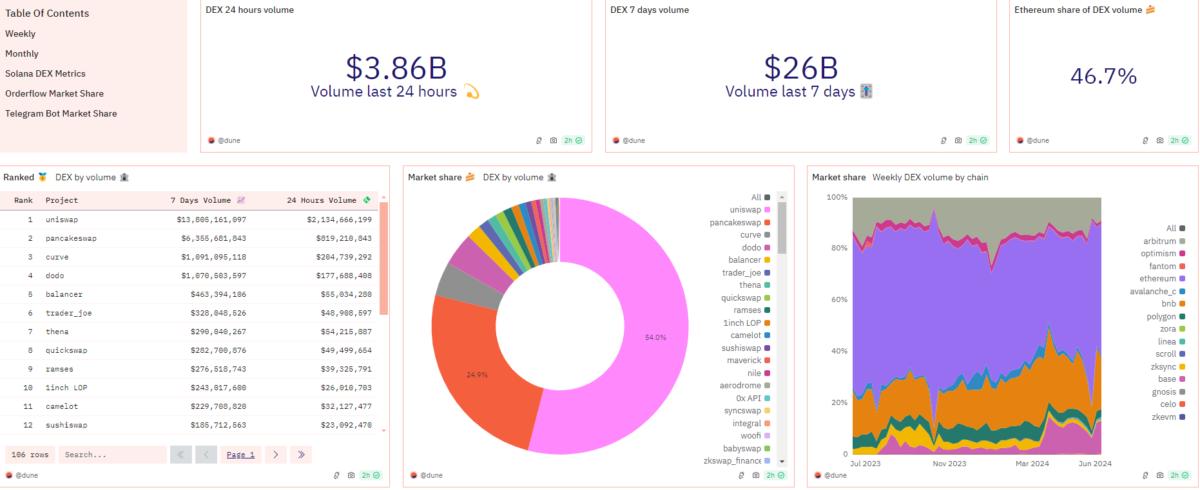Open DEX 24 hours volume card title

coord(249,10)
